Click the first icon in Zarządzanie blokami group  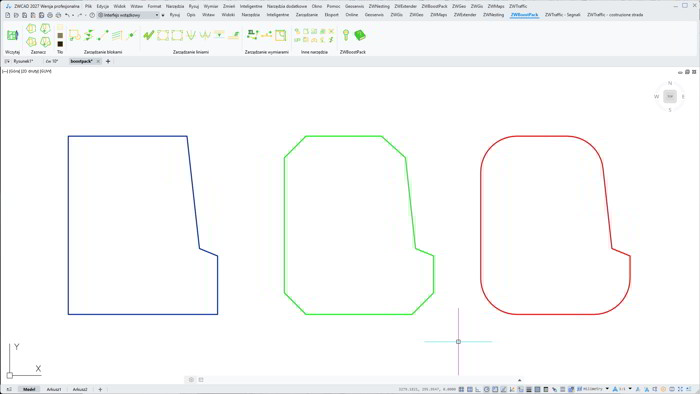75,35
